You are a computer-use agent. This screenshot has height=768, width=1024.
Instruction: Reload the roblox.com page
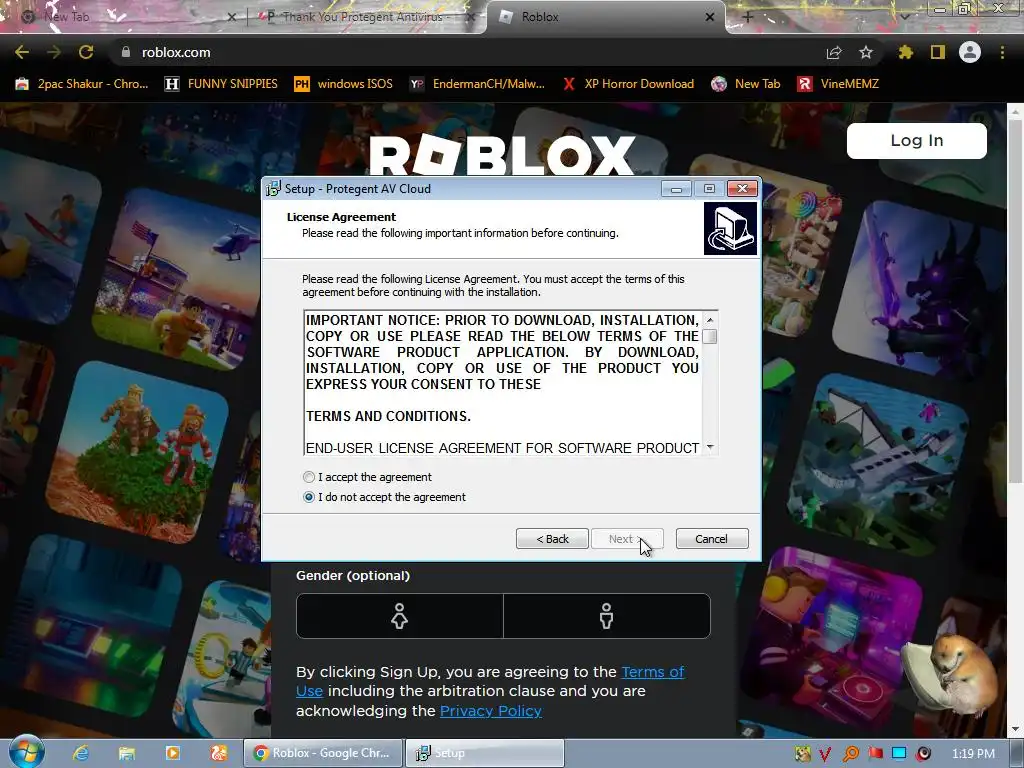tap(86, 52)
